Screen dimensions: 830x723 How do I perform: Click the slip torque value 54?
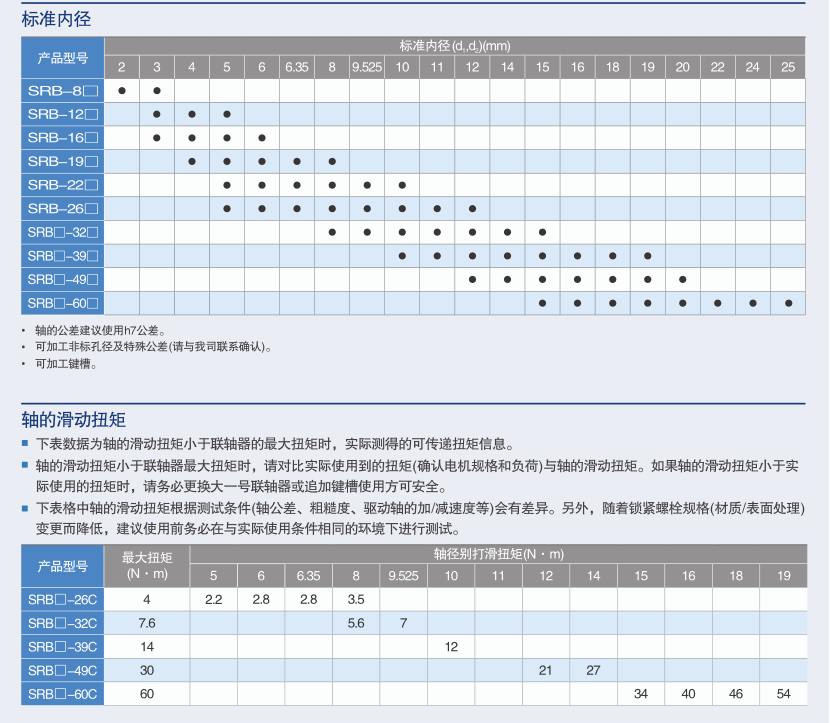[783, 694]
